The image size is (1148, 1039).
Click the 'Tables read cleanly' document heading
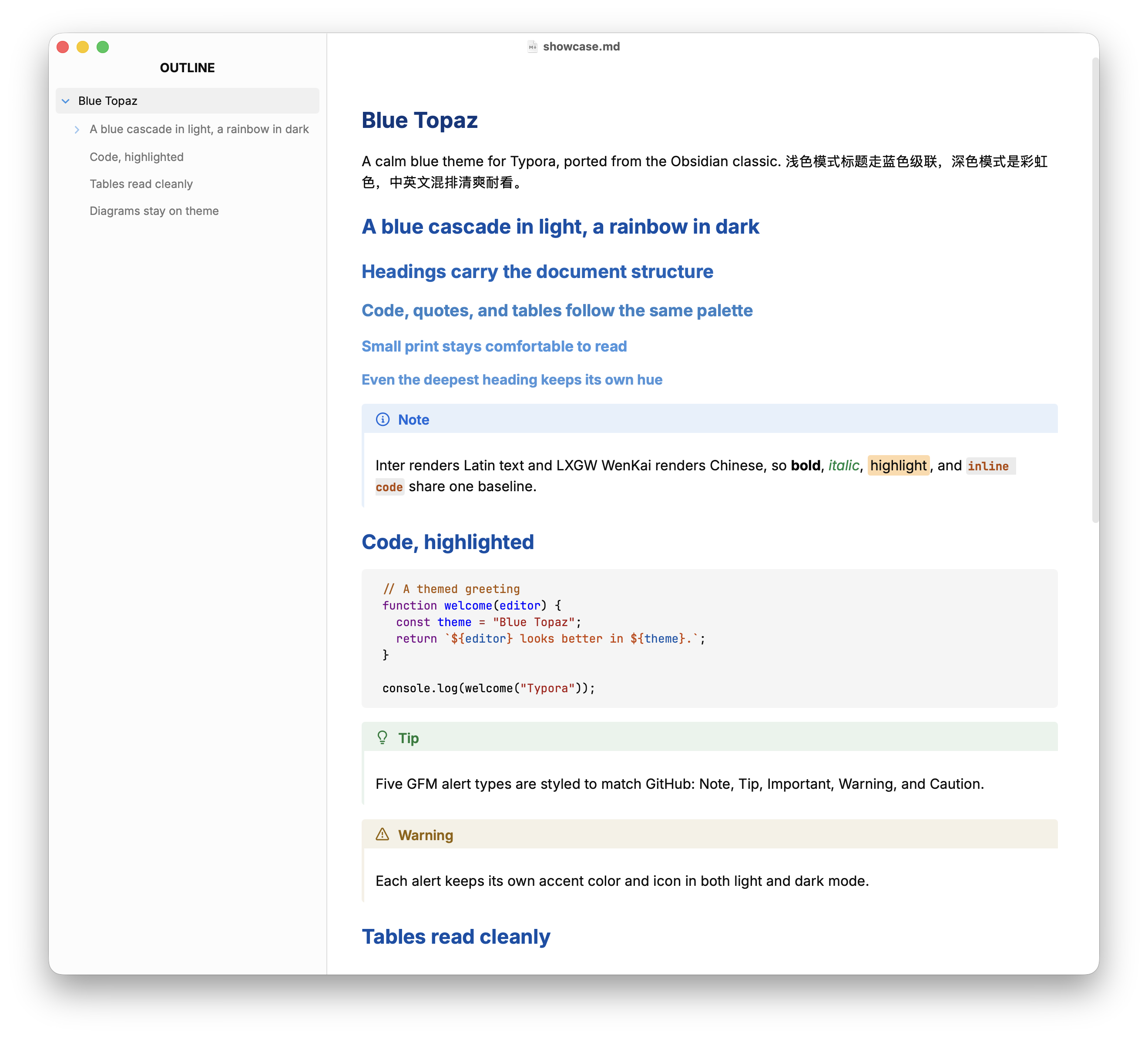tap(456, 936)
